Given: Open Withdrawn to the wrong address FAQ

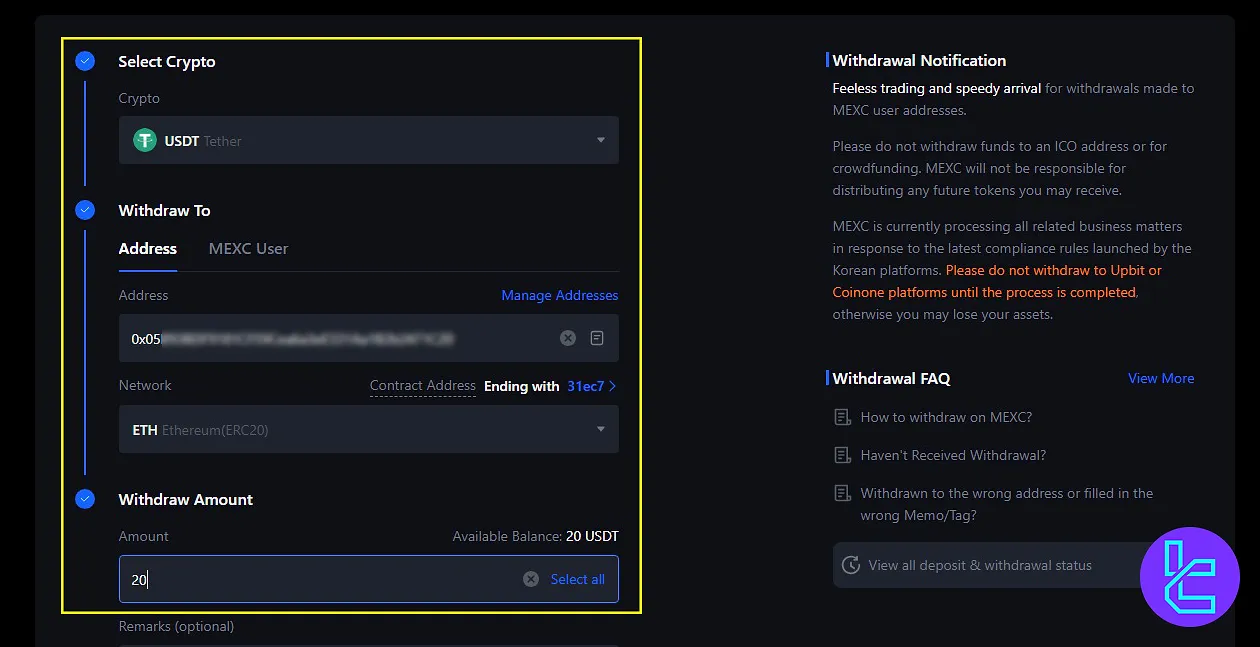Looking at the screenshot, I should tap(1007, 504).
